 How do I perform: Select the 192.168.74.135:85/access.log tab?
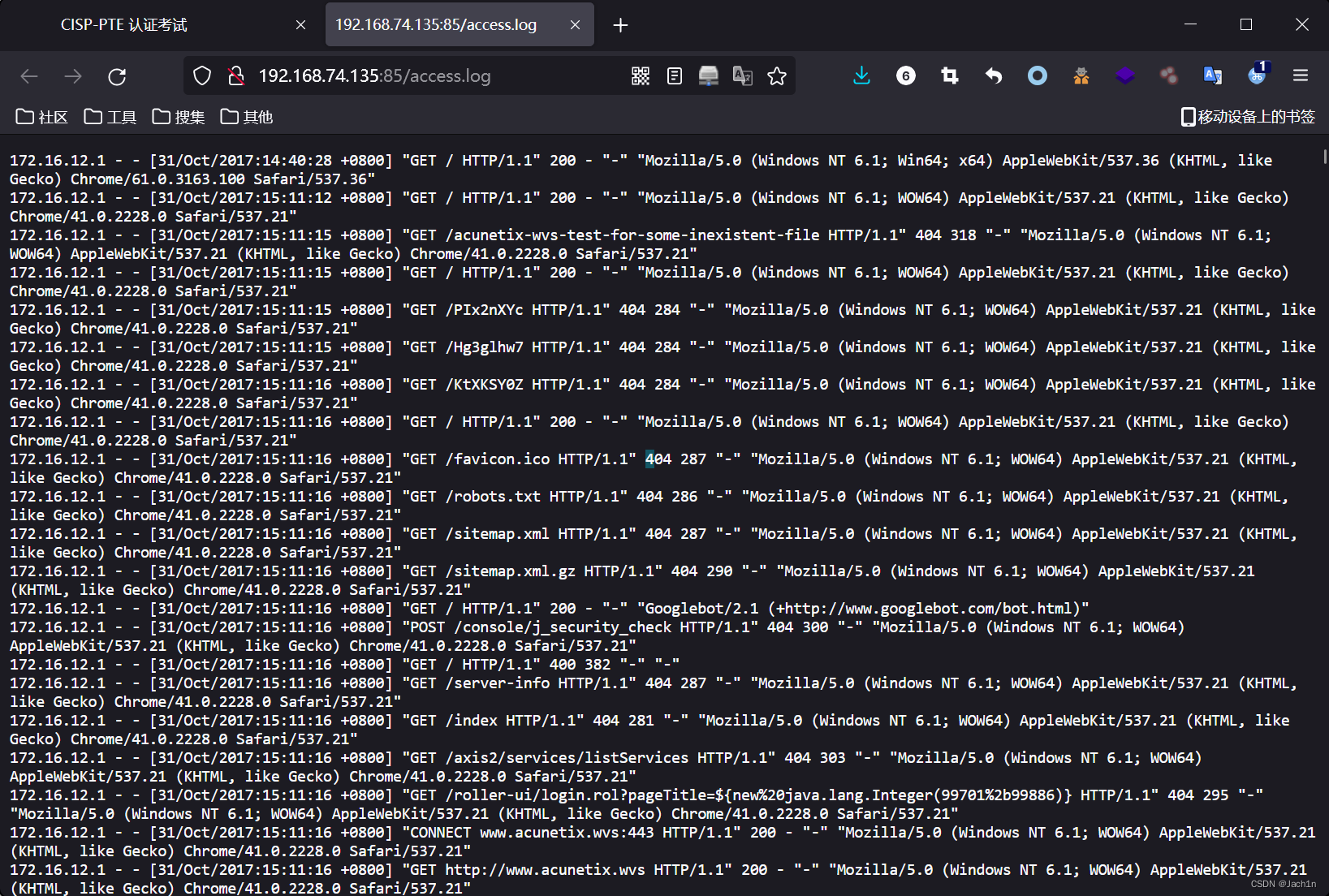[x=460, y=25]
